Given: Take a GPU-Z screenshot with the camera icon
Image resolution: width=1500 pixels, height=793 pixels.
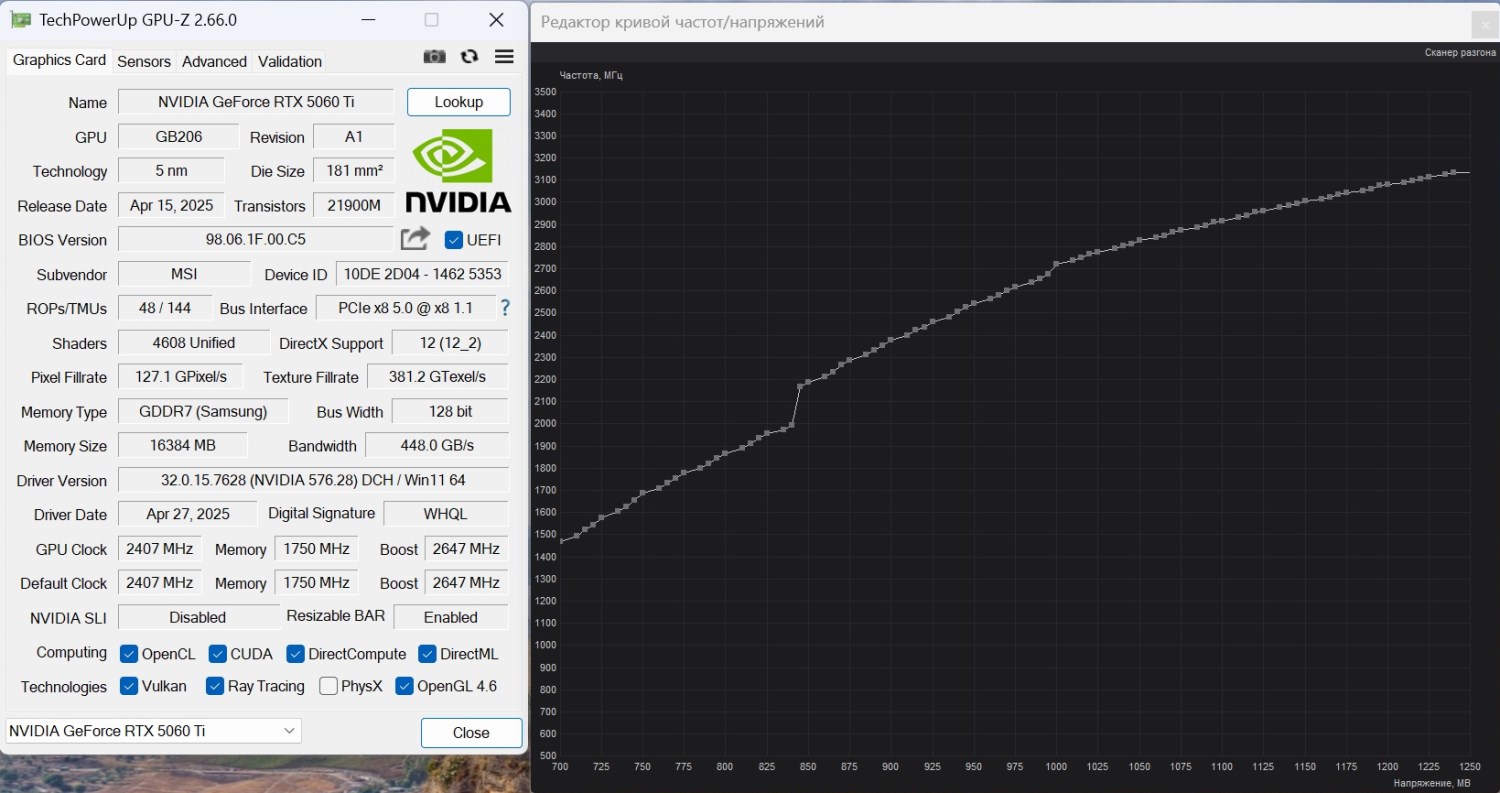Looking at the screenshot, I should (434, 57).
